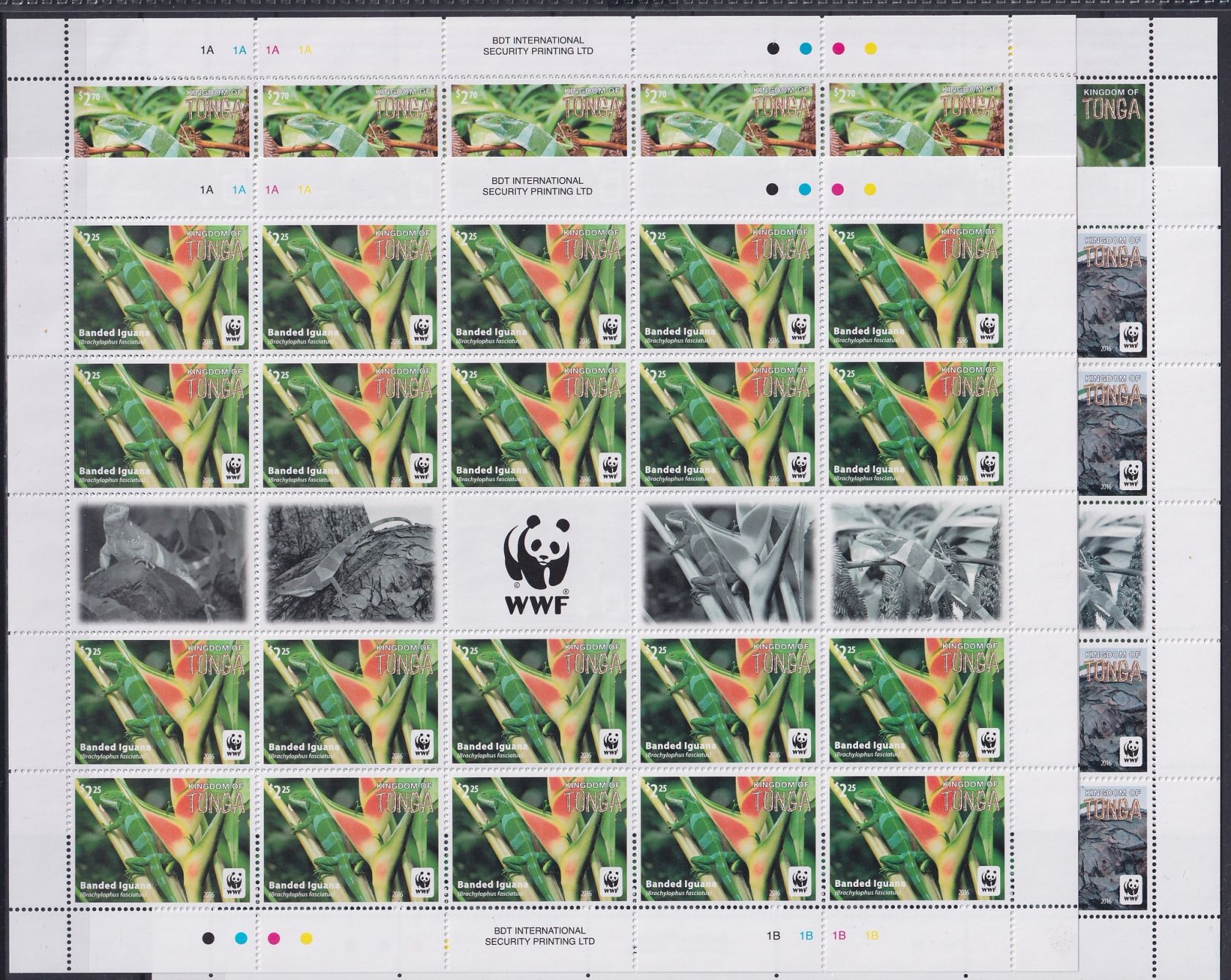1231x980 pixels.
Task: Select the first $2.70 Tonga stamp on the back sheet
Action: coord(162,120)
